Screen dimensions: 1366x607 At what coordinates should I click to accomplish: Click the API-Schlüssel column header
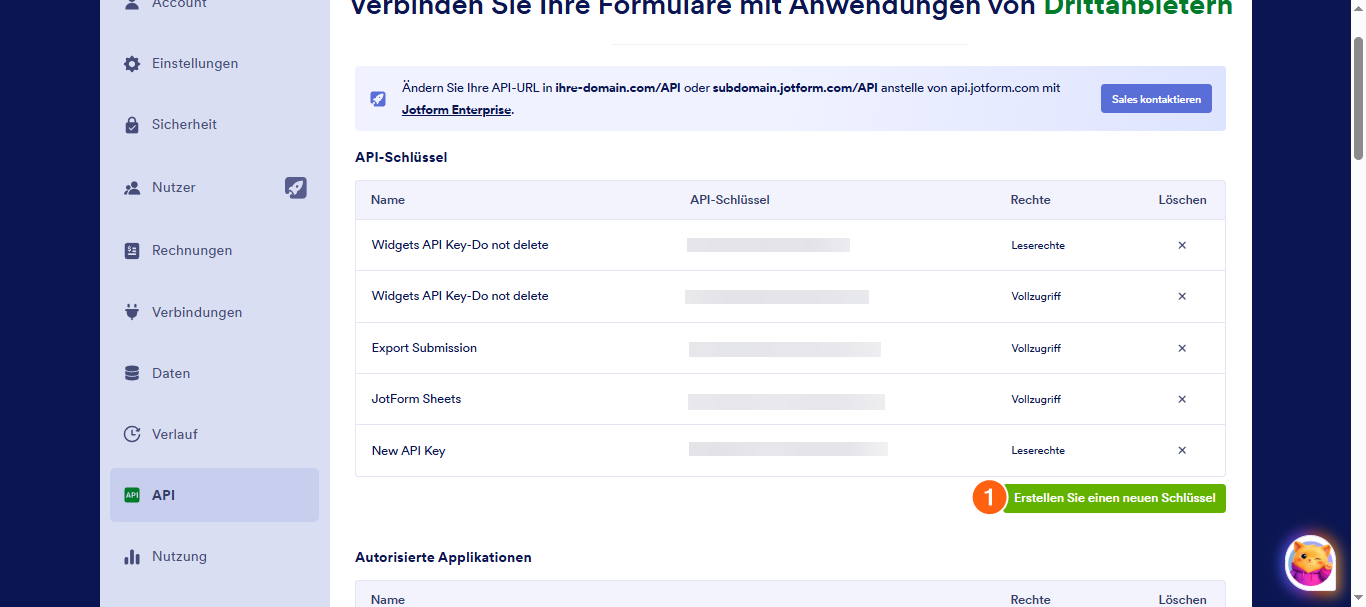[x=730, y=200]
